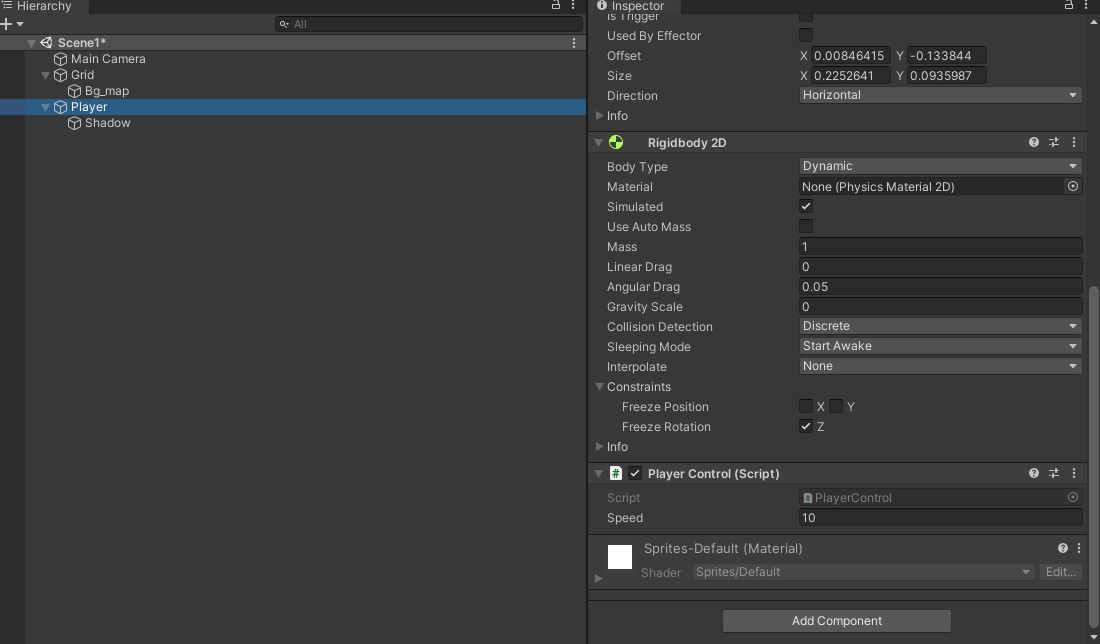Check Freeze Position Y
Screen dimensions: 1100x644
[x=836, y=406]
